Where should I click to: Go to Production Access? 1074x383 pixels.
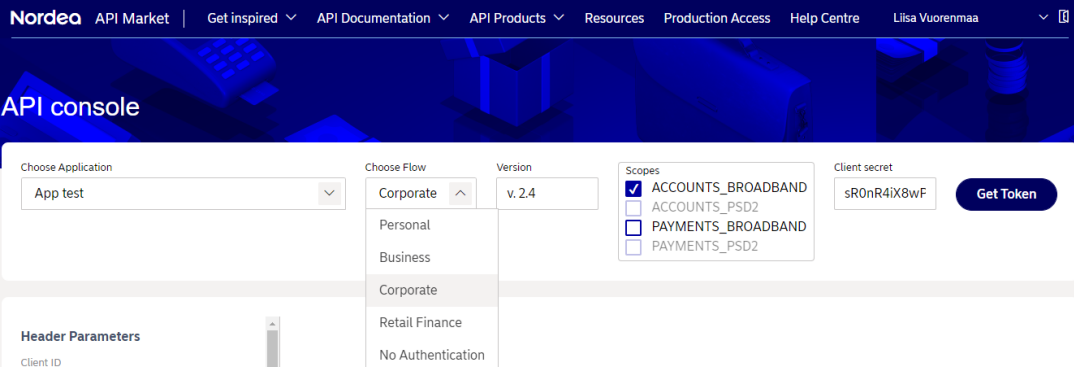(717, 18)
